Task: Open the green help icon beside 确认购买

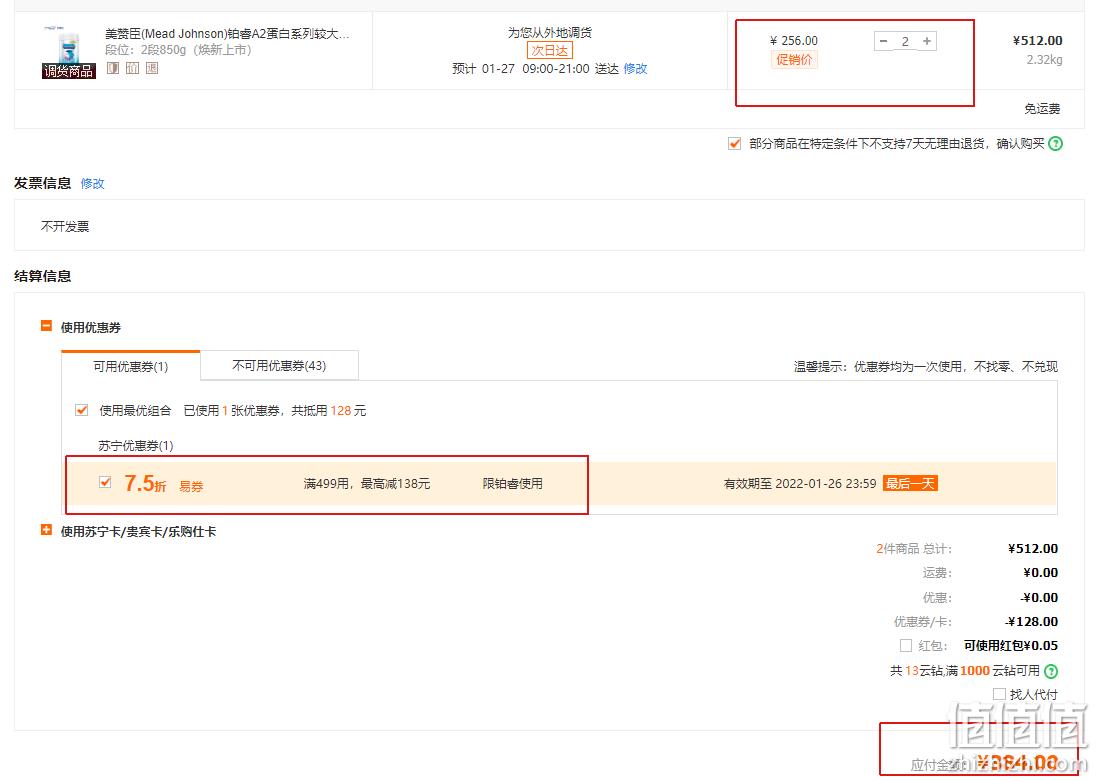Action: tap(1056, 143)
